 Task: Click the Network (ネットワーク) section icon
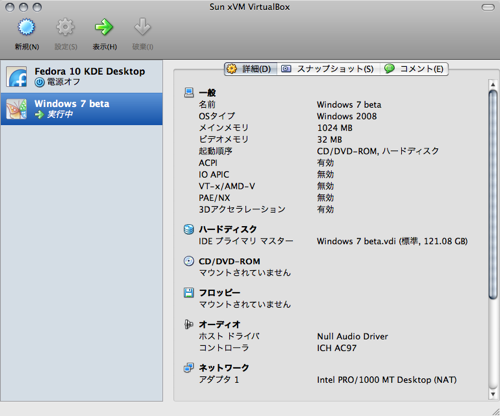(189, 368)
